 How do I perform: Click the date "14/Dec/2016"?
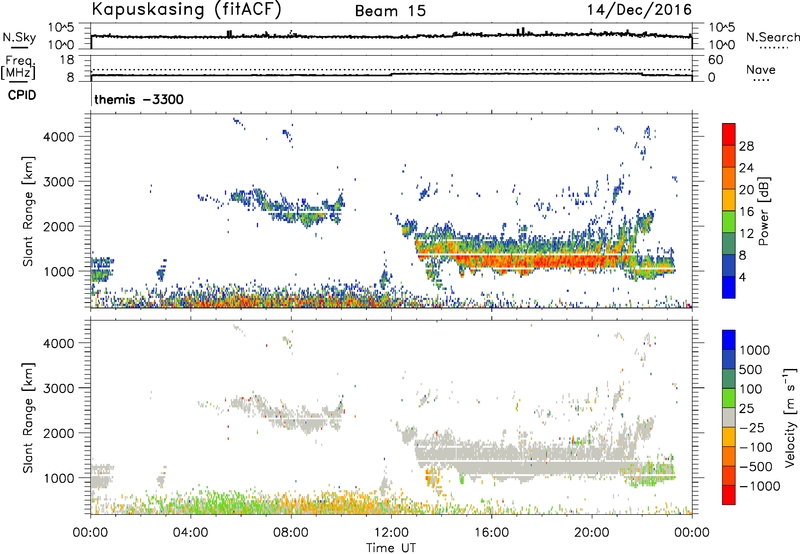tap(639, 10)
